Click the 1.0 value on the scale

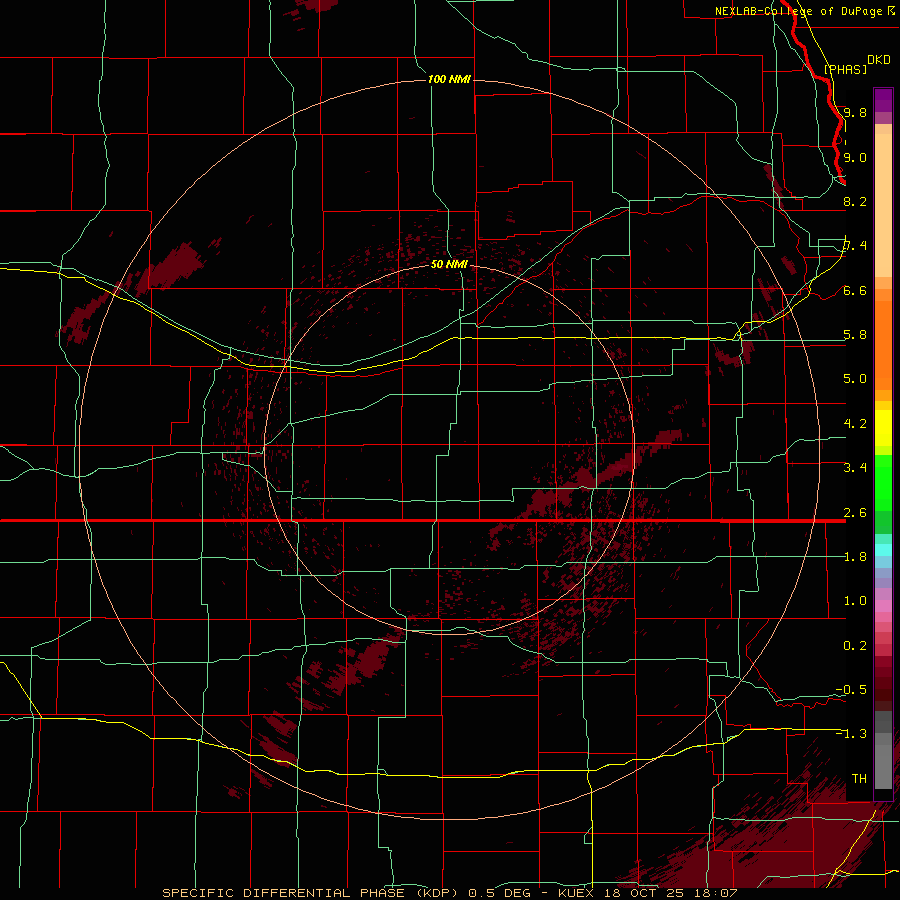tap(855, 601)
